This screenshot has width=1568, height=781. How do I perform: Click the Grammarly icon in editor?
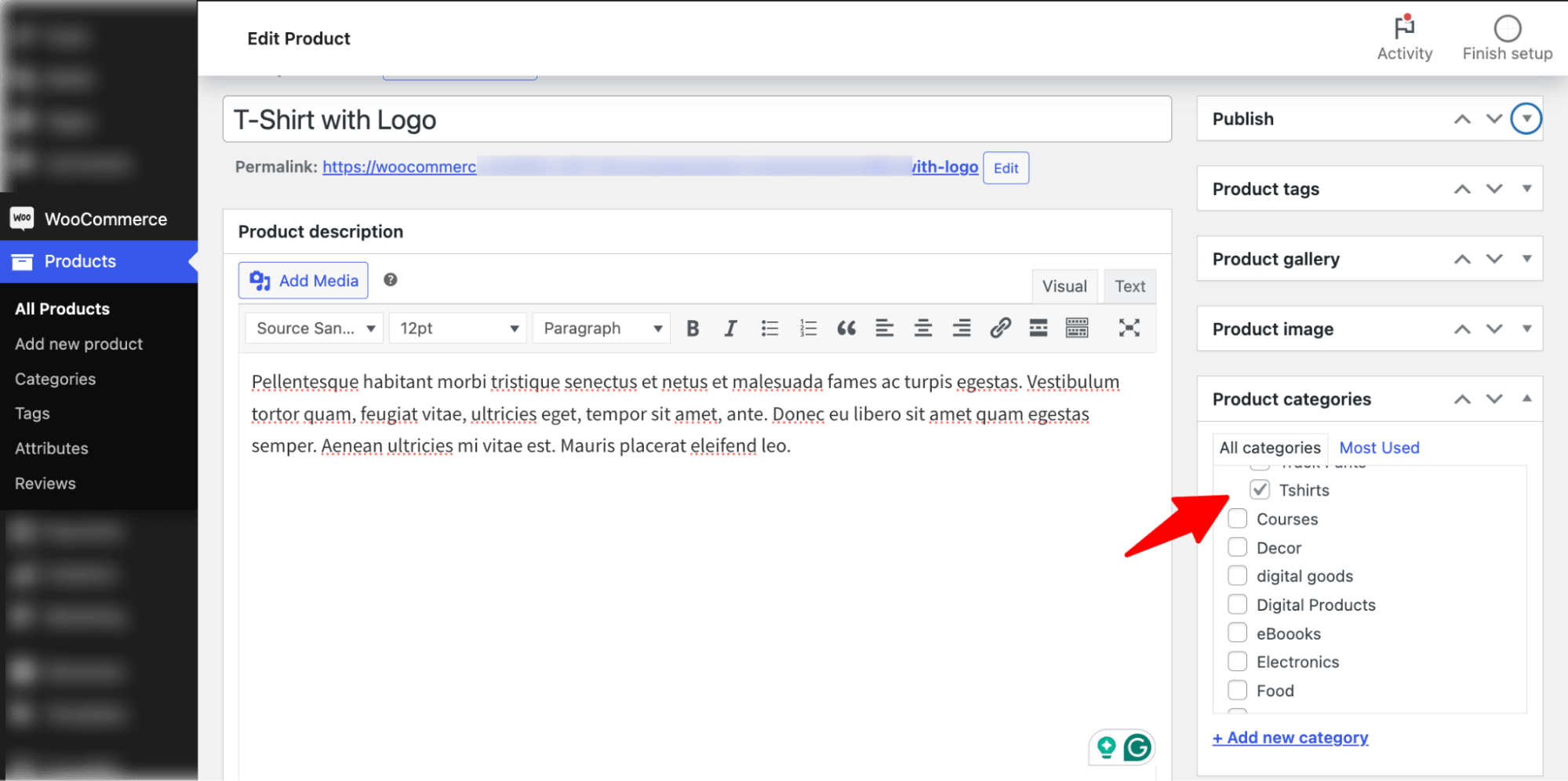click(x=1137, y=747)
